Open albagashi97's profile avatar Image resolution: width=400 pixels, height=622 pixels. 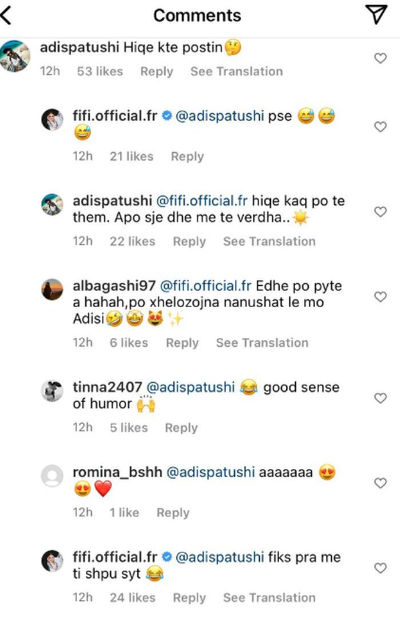(52, 289)
